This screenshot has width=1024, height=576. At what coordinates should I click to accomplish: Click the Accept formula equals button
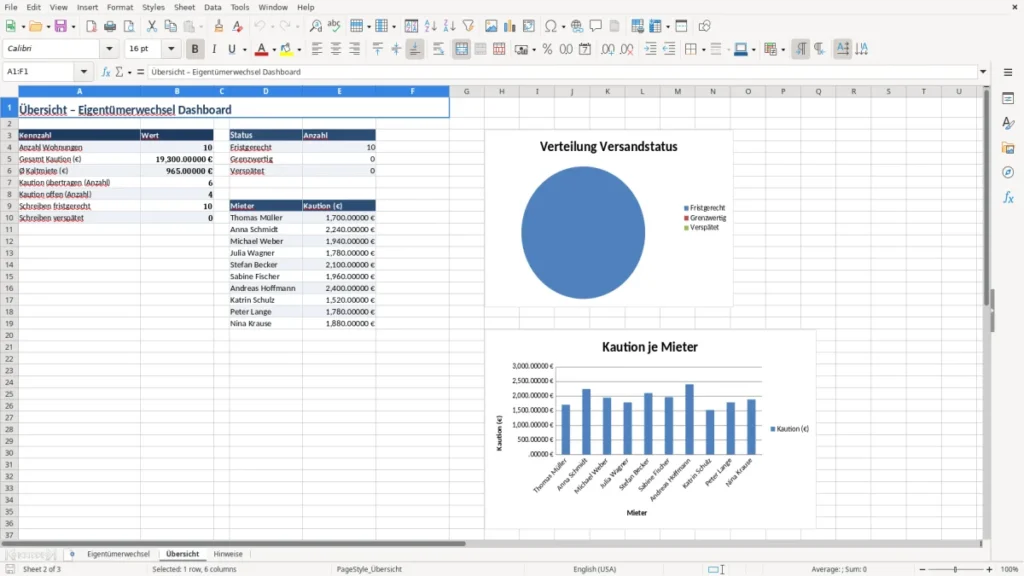[x=140, y=72]
